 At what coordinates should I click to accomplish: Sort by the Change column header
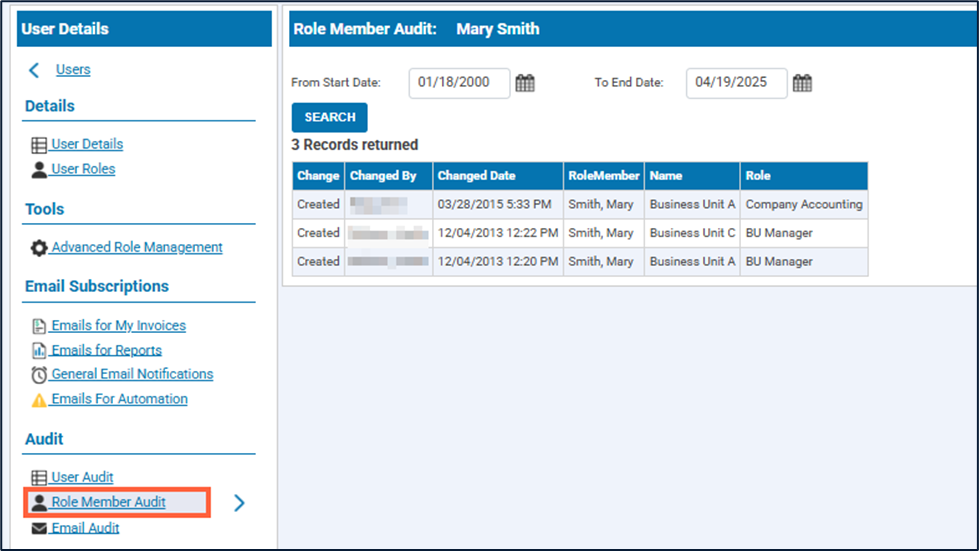318,176
